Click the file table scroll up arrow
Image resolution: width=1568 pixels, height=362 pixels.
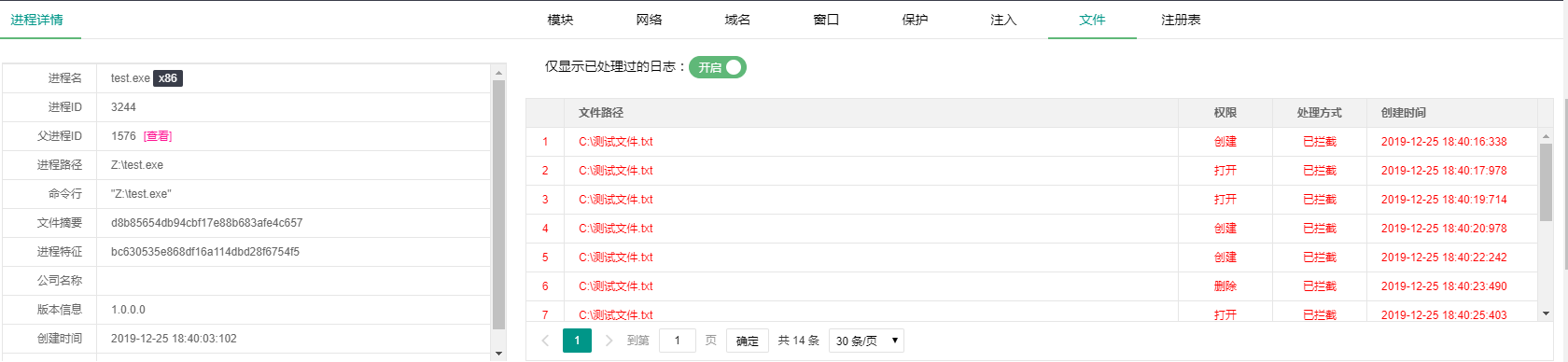(x=1546, y=136)
